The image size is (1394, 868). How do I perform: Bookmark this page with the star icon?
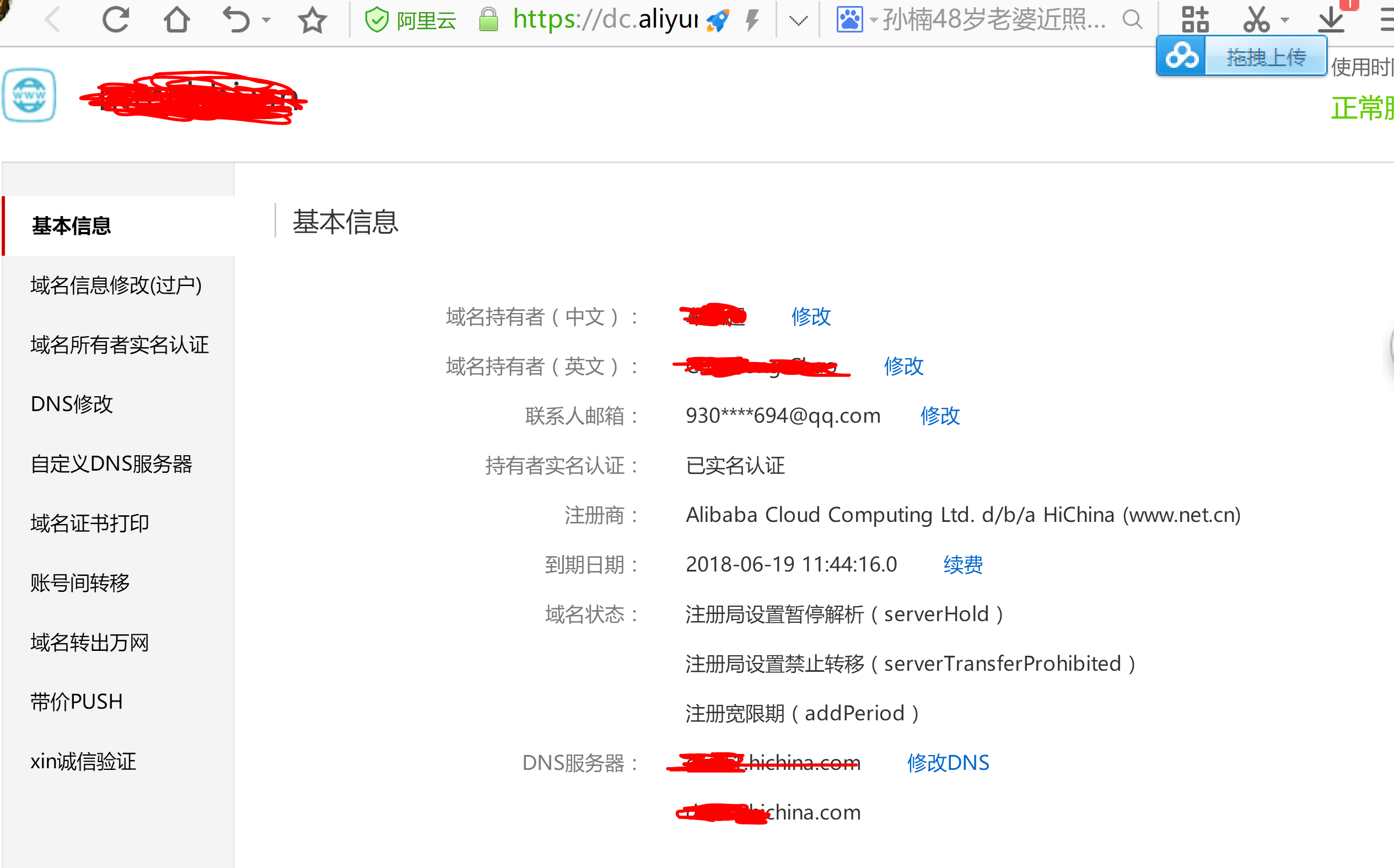312,19
